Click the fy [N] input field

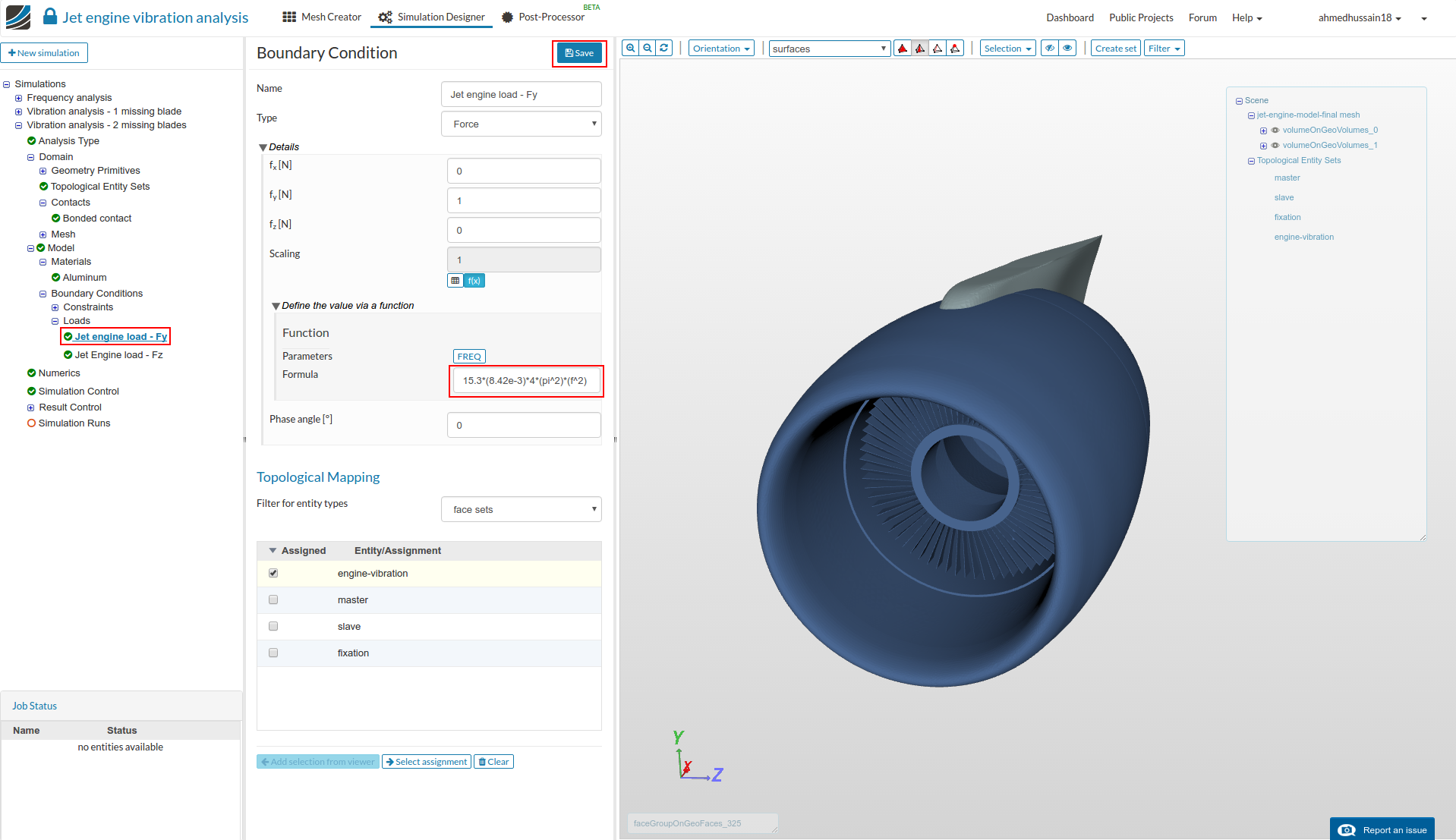click(524, 201)
